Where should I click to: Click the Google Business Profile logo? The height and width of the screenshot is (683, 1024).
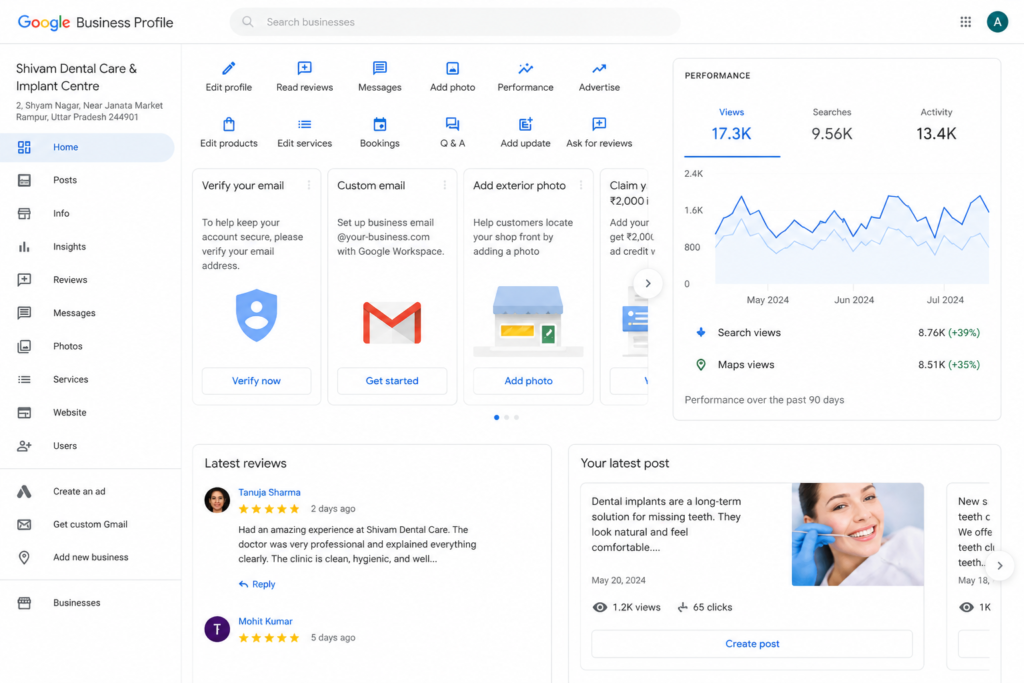click(95, 22)
